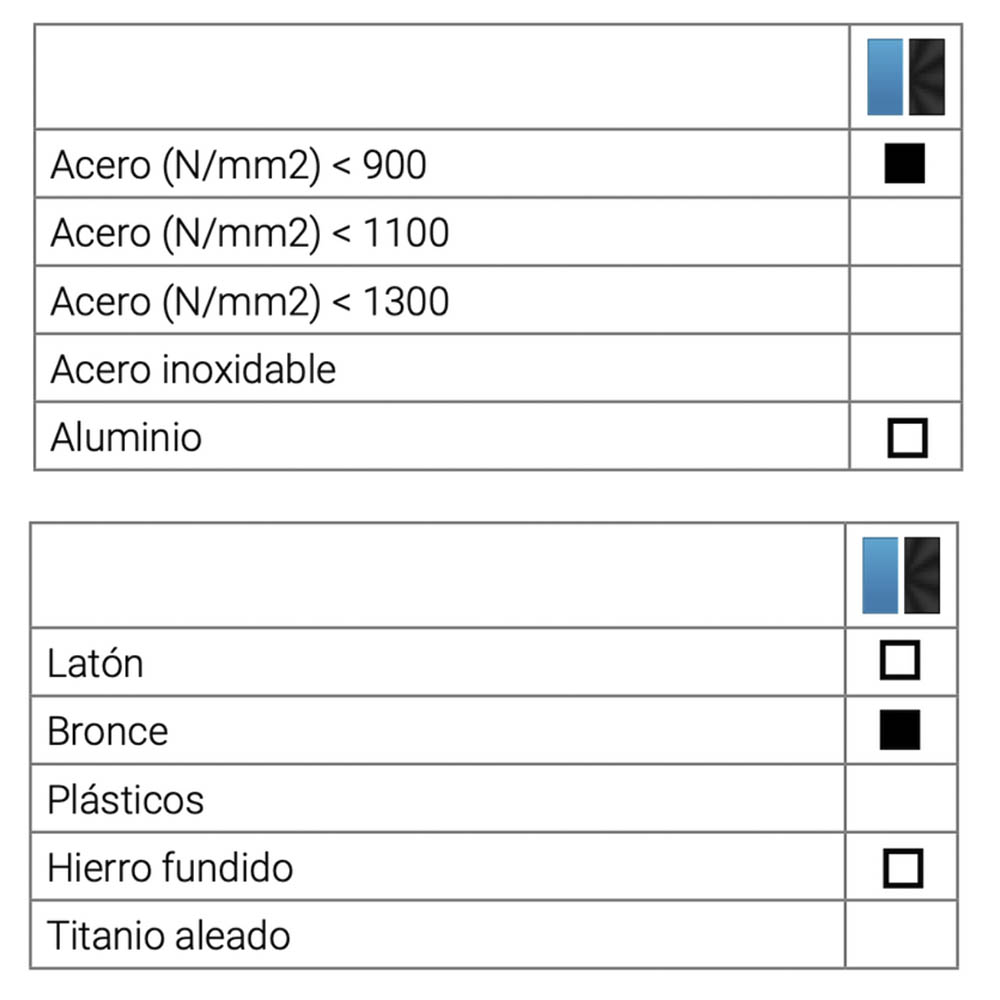Viewport: 1000px width, 1000px height.
Task: Select the Acero (N/mm2) < 900 label
Action: pyautogui.click(x=238, y=165)
